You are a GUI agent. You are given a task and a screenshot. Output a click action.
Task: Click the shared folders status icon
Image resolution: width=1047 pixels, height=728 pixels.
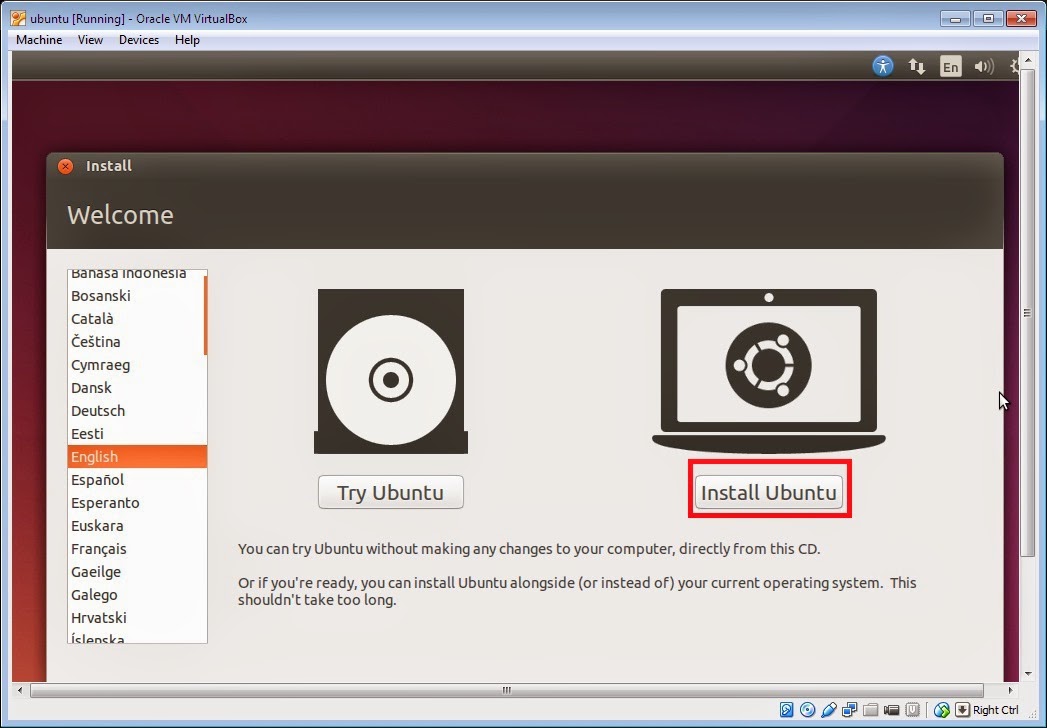(x=870, y=710)
